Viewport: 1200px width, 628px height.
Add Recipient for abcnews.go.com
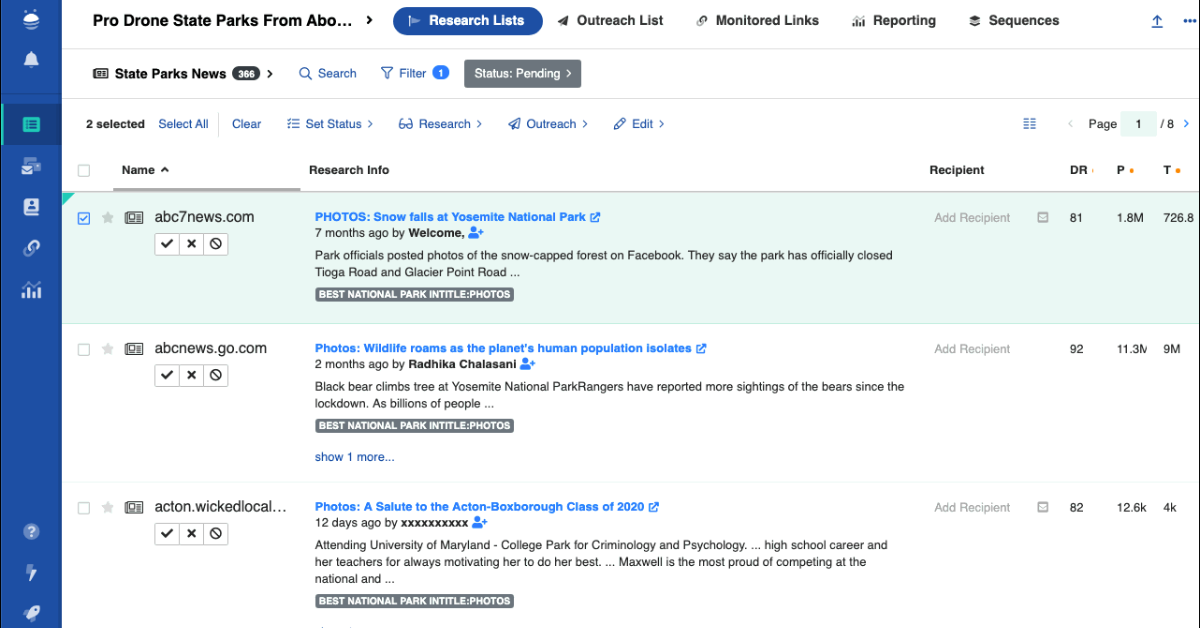tap(972, 349)
